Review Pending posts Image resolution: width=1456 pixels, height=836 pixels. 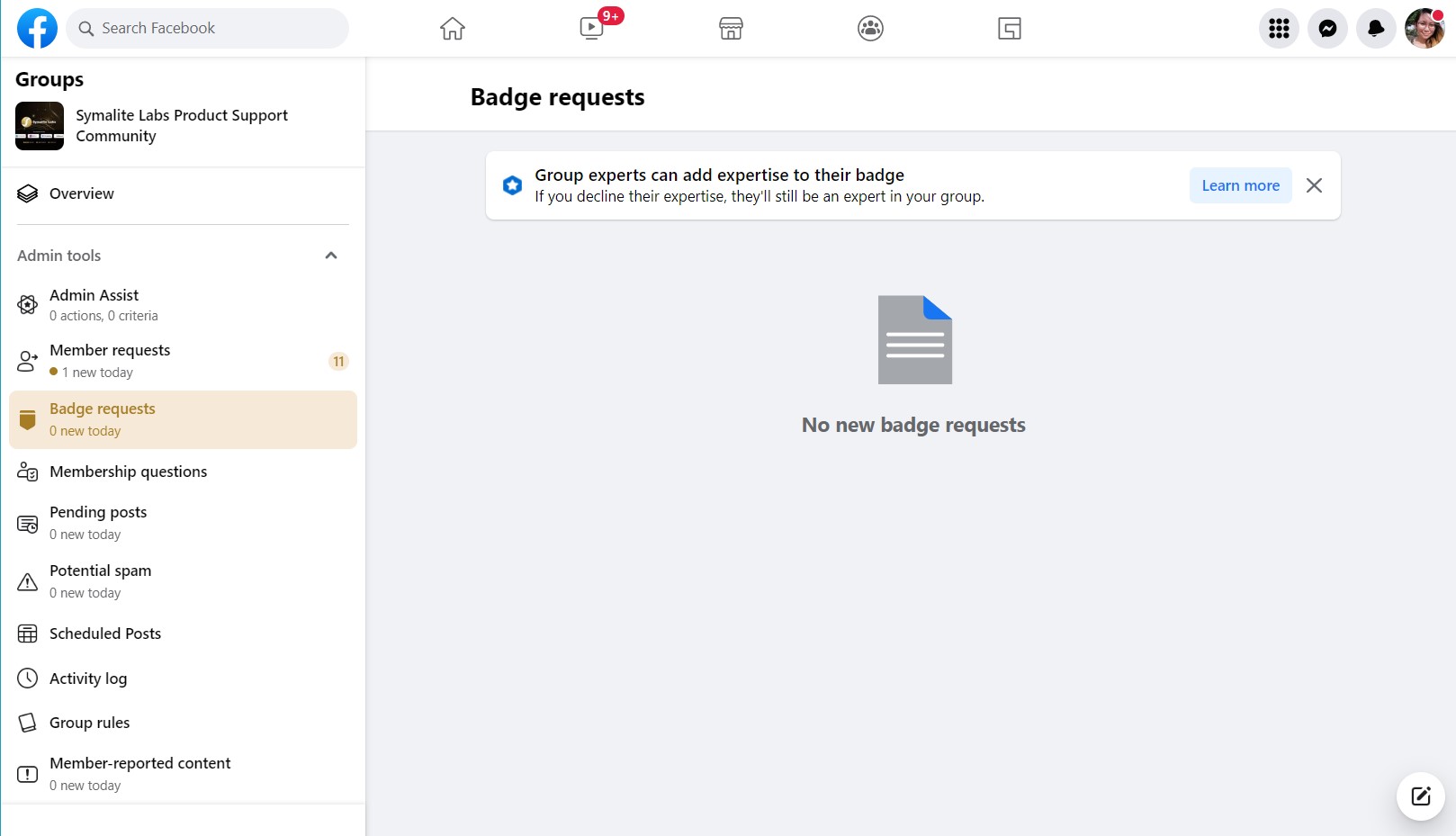click(x=97, y=522)
